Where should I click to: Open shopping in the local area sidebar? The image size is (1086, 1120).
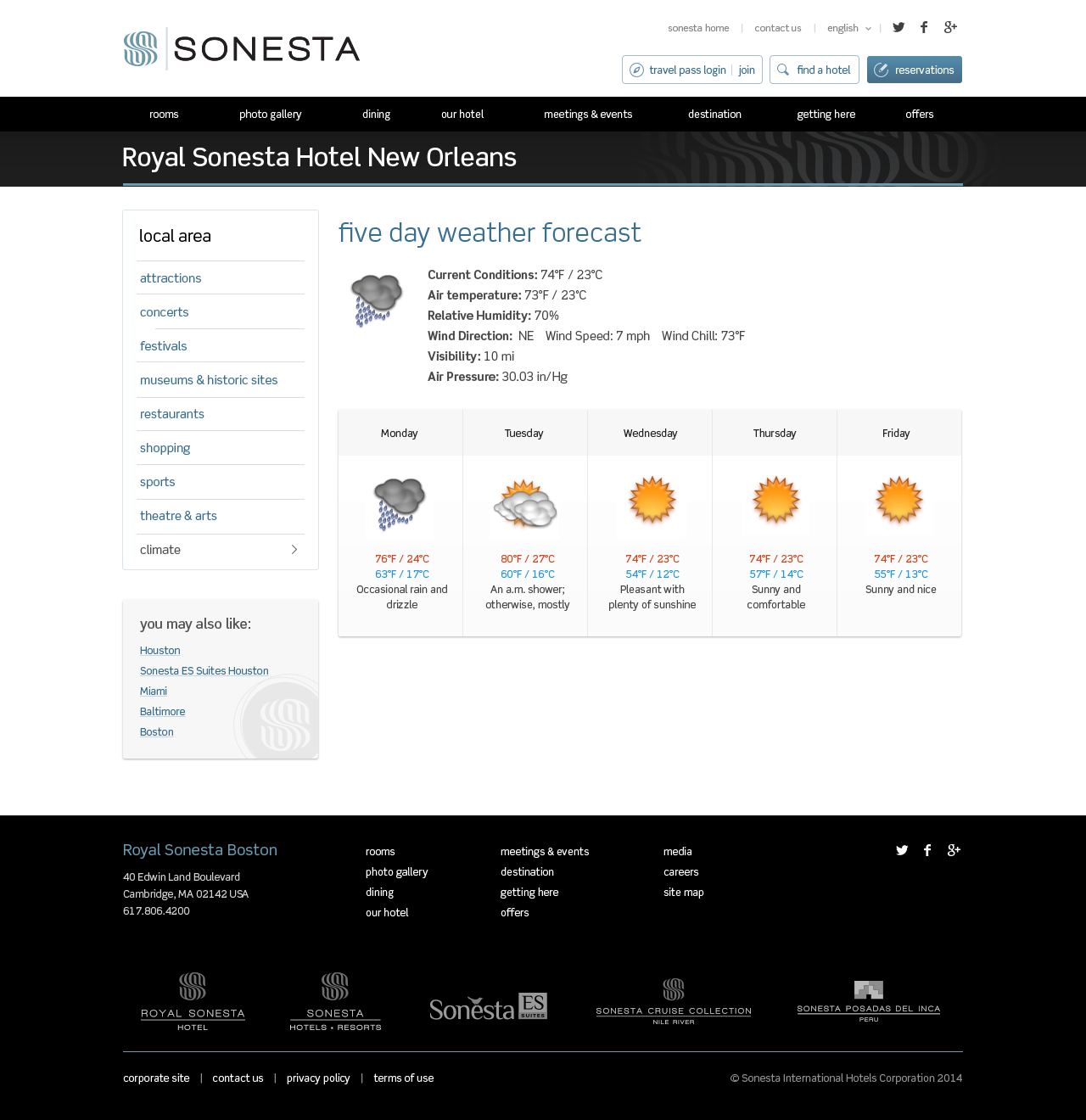165,448
